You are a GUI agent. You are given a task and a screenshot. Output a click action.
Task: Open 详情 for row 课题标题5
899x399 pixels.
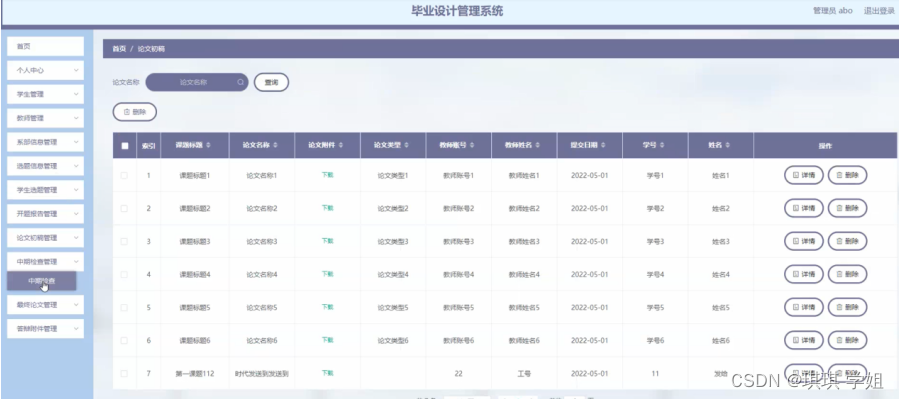pyautogui.click(x=804, y=307)
